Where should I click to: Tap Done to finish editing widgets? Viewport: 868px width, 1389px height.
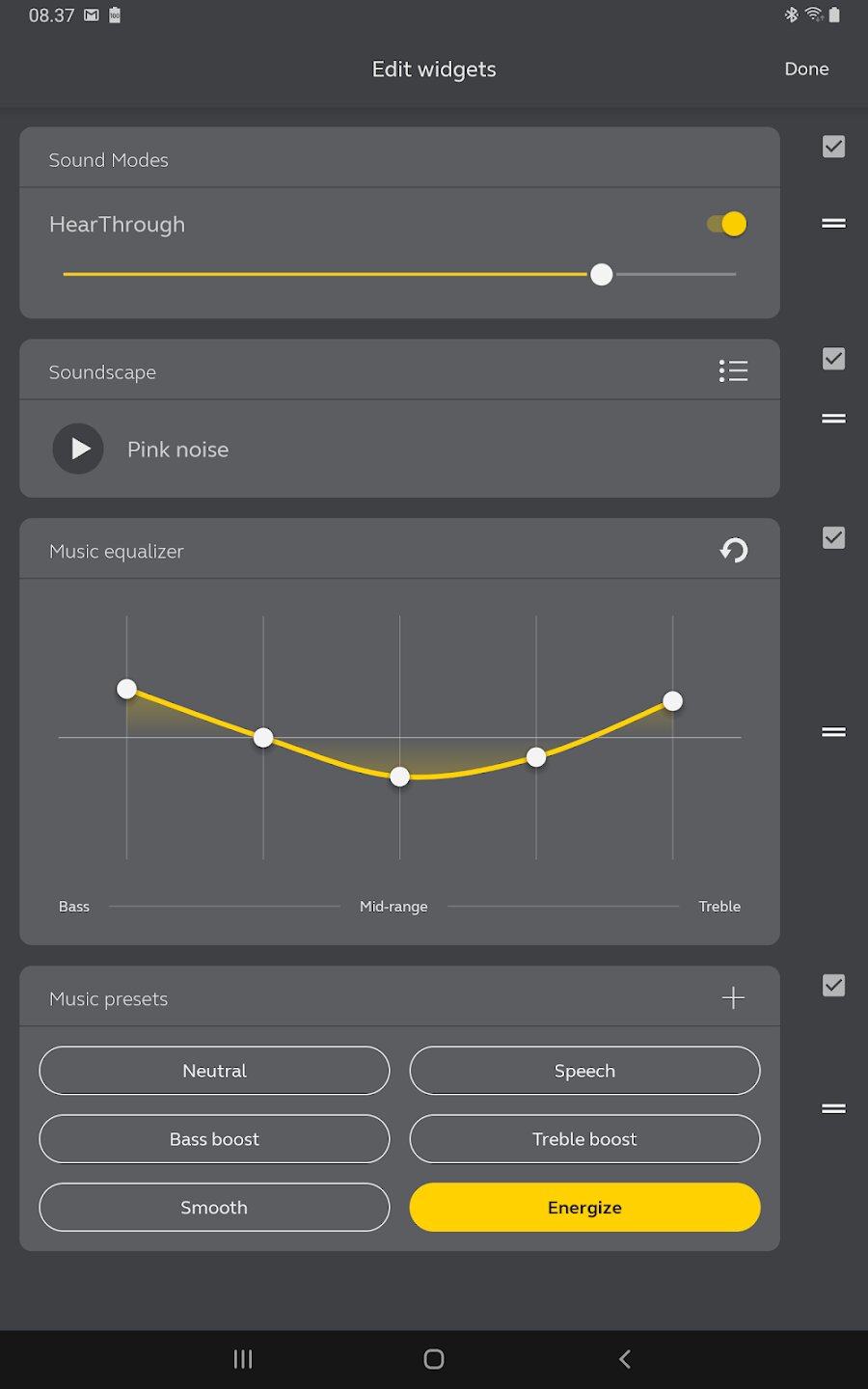(806, 69)
